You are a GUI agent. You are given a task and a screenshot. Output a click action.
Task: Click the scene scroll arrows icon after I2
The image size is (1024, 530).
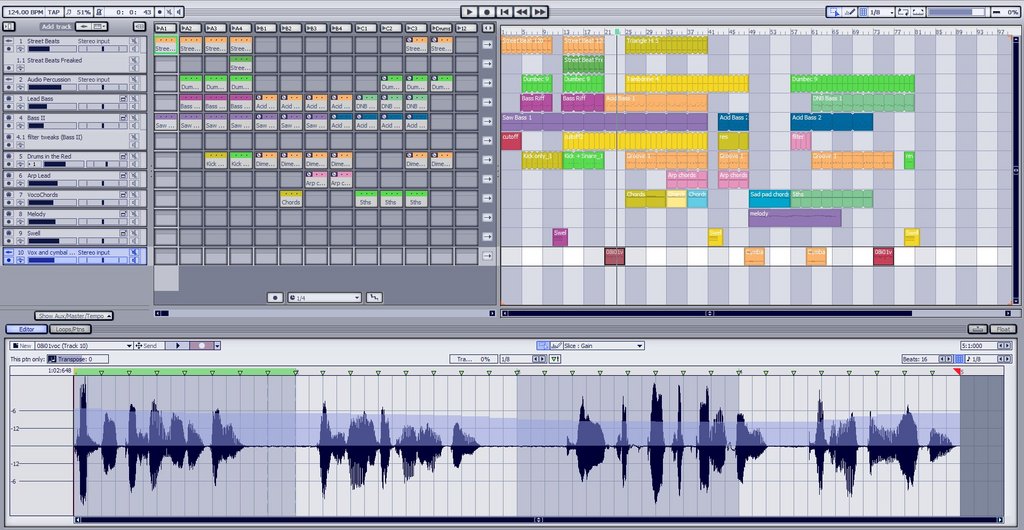[x=488, y=28]
